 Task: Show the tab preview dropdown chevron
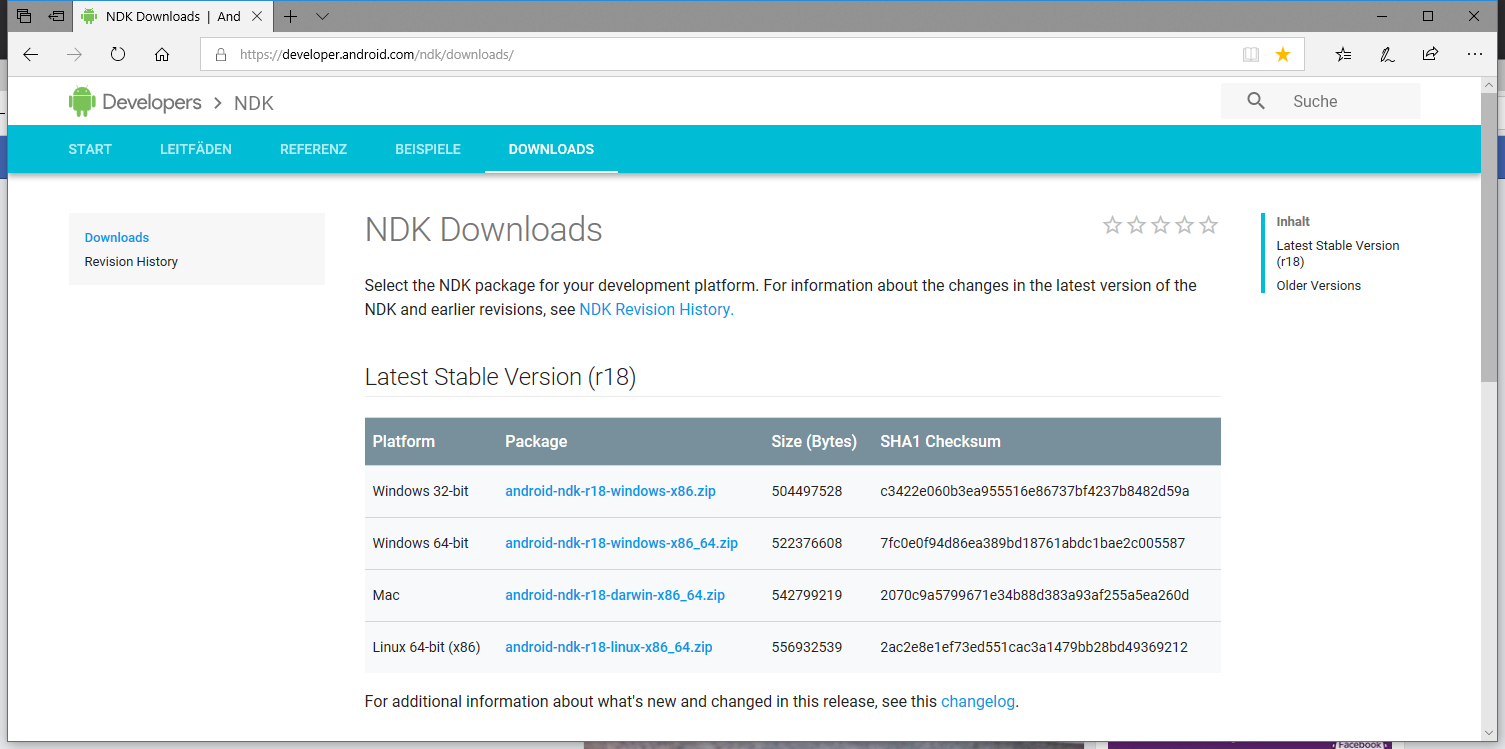coord(322,16)
